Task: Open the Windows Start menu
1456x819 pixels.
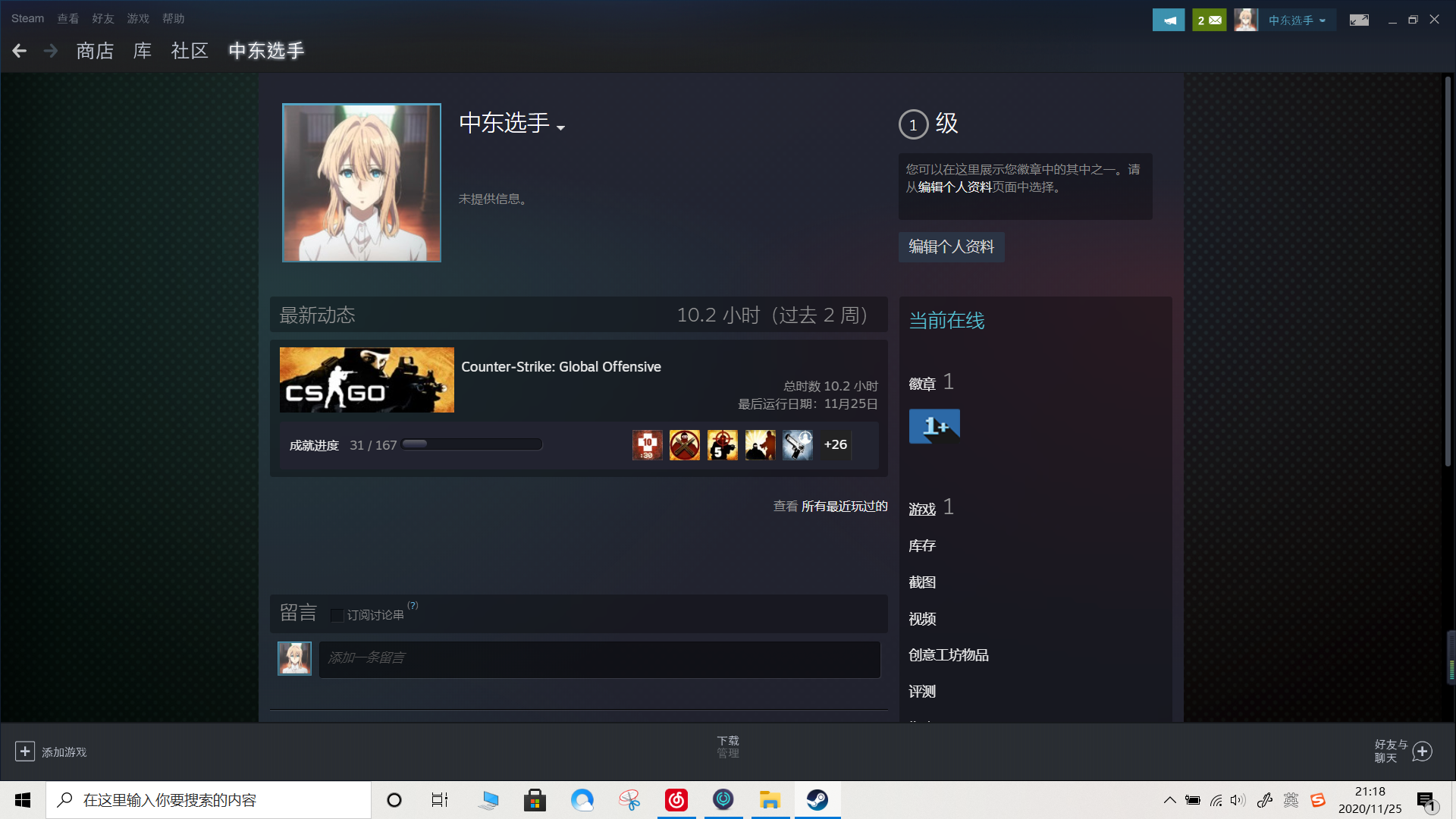Action: (23, 800)
